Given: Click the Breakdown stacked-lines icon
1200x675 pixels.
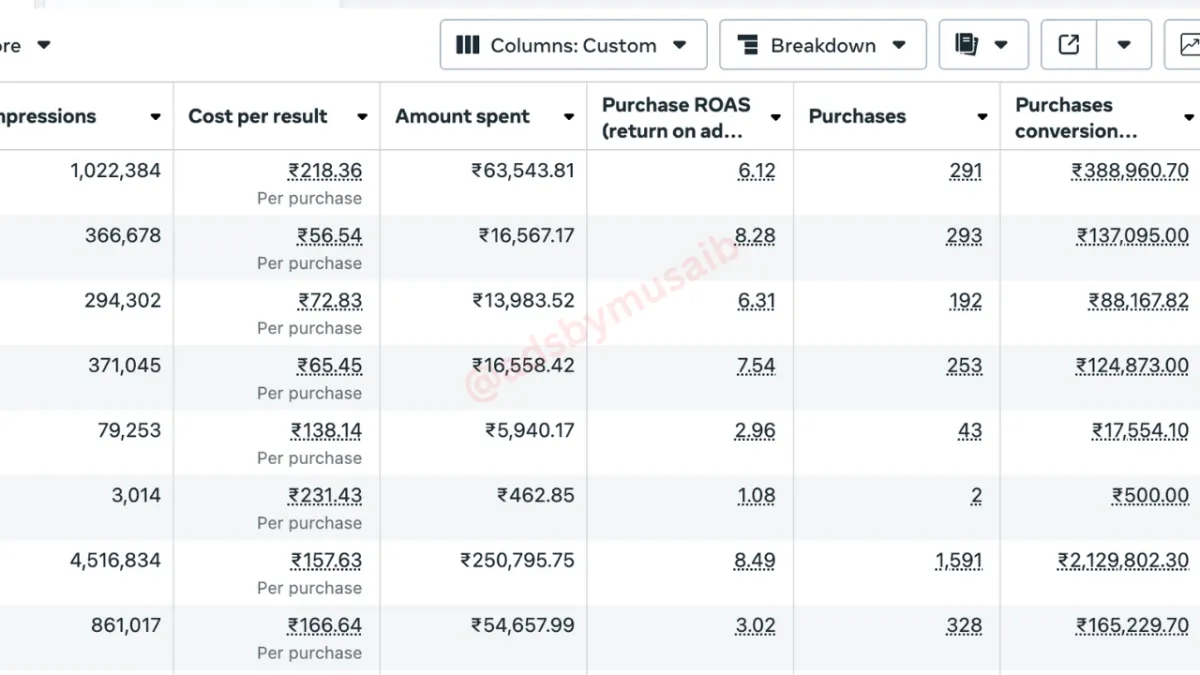Looking at the screenshot, I should pos(747,45).
